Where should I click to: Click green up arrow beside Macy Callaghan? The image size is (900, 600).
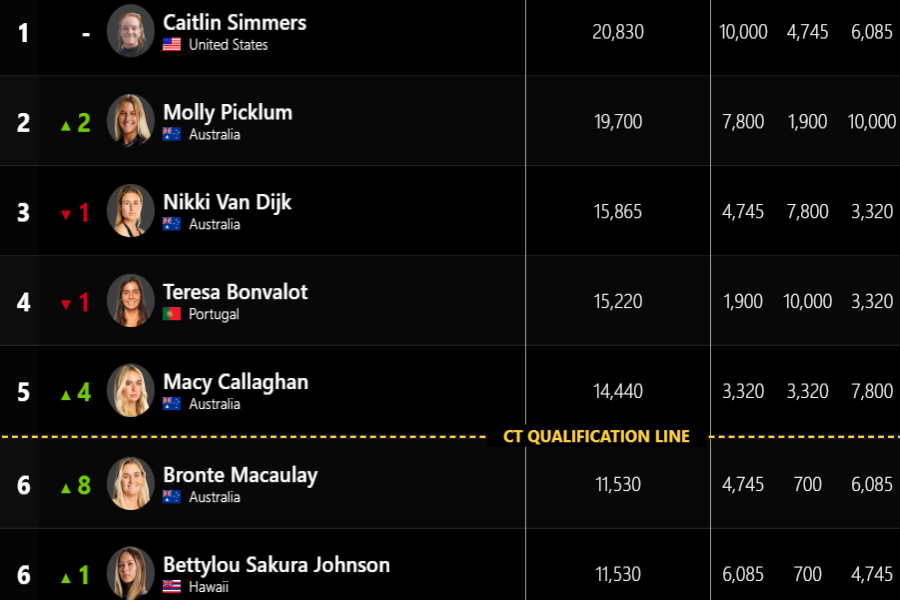point(66,395)
